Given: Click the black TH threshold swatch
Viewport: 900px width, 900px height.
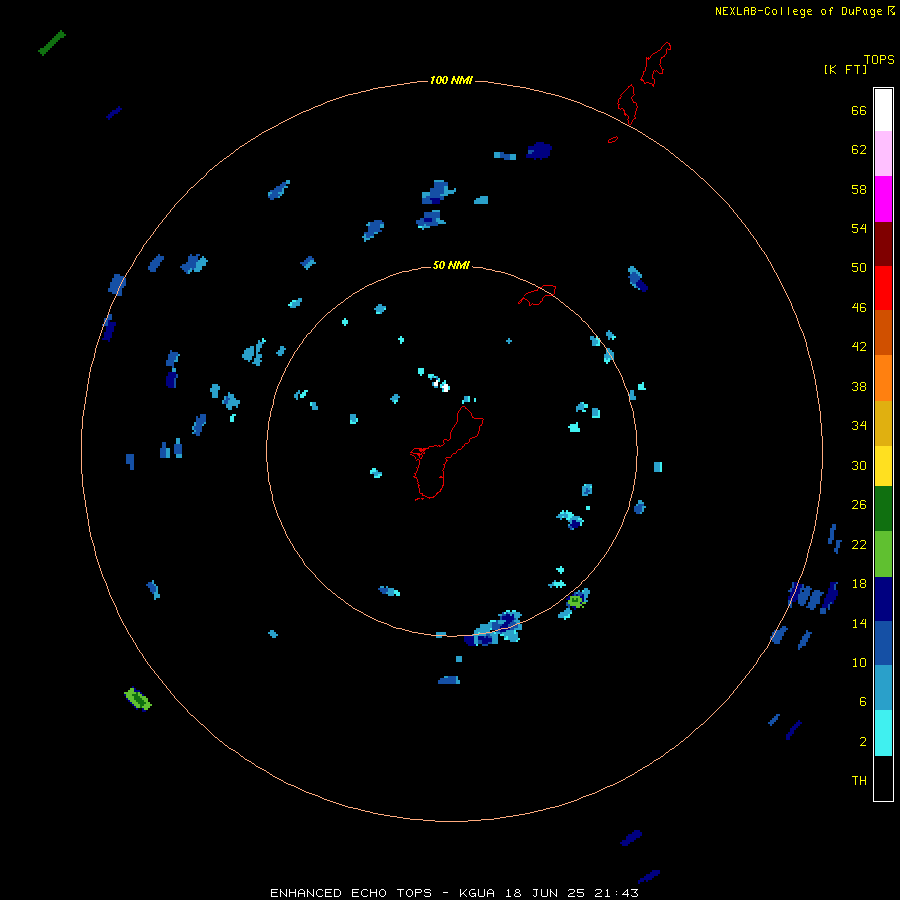Looking at the screenshot, I should click(883, 778).
